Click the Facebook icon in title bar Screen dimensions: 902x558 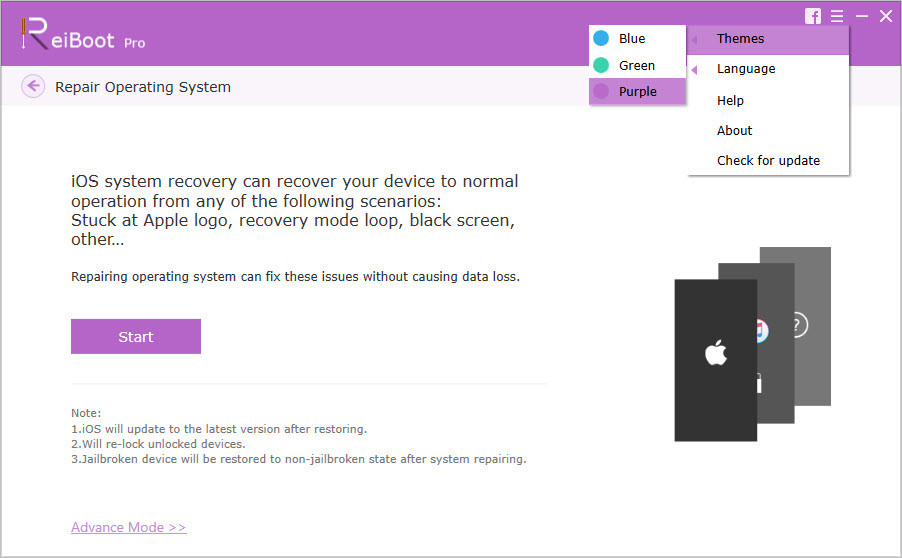[813, 16]
